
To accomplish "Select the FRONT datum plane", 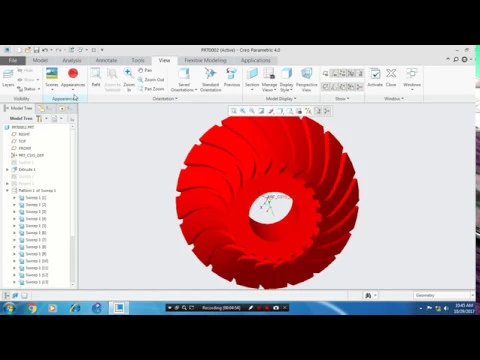I will [x=25, y=148].
